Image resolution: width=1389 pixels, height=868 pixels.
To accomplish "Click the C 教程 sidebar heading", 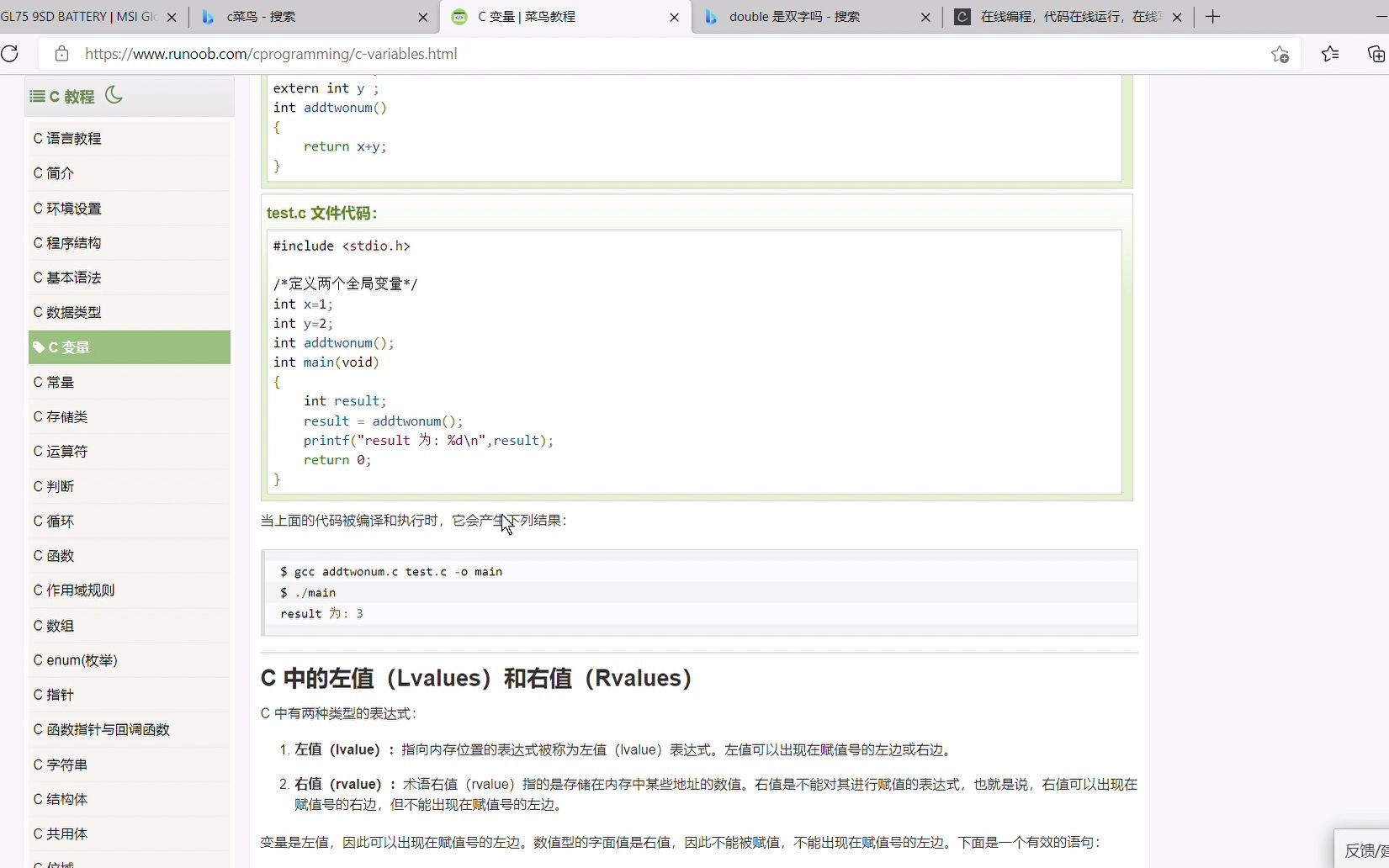I will tap(72, 97).
